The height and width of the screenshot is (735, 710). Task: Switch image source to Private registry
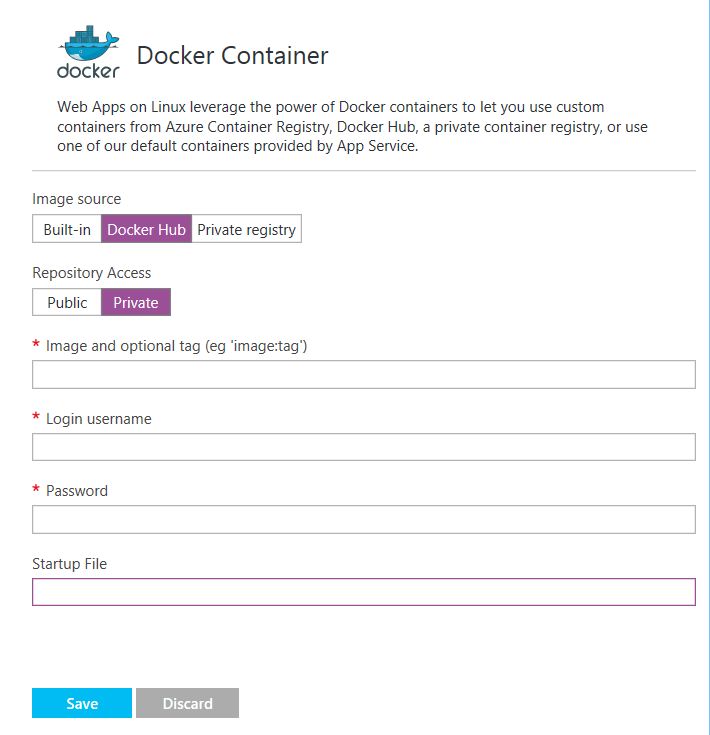tap(247, 229)
